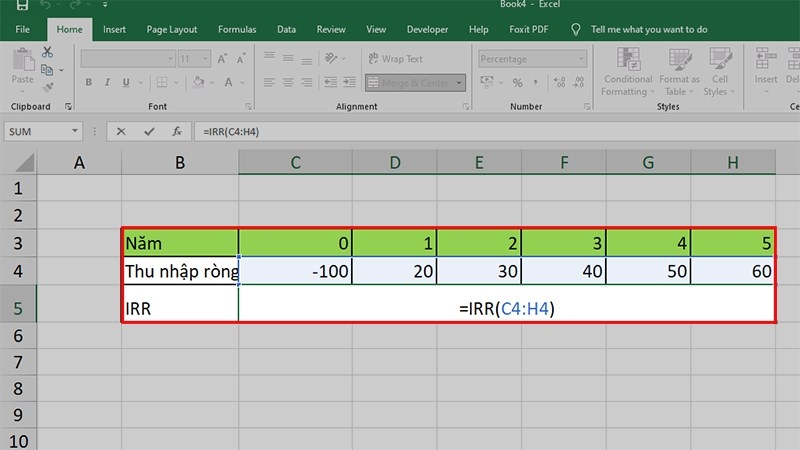Expand the Merge & Center dropdown arrow

point(459,83)
